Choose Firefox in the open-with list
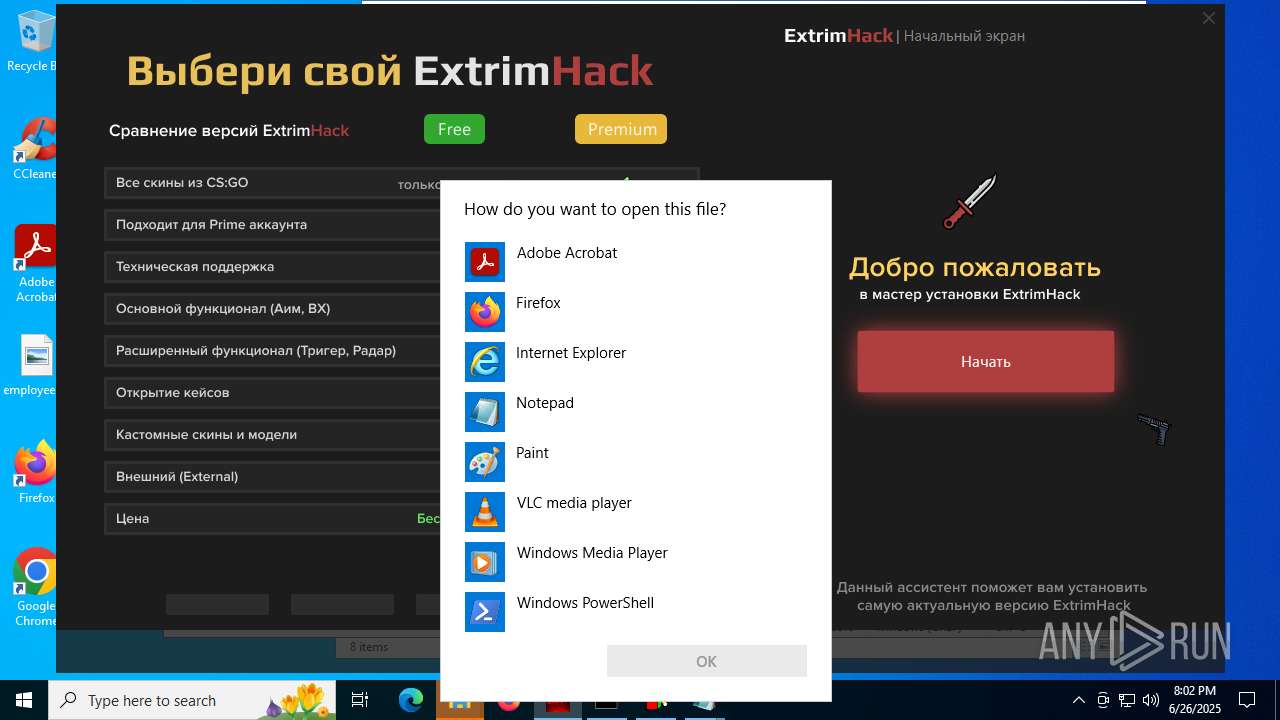The width and height of the screenshot is (1280, 720). [636, 312]
